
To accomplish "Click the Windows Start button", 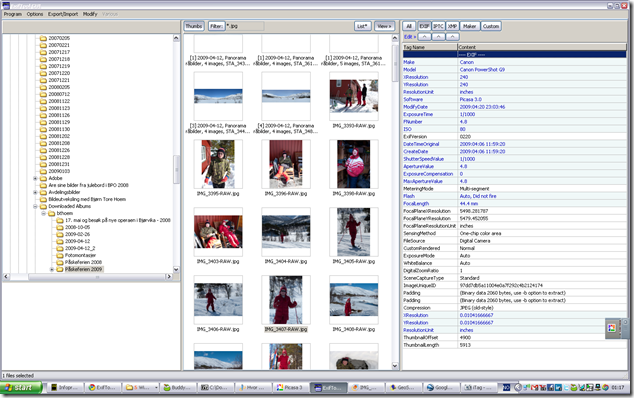I will click(21, 387).
